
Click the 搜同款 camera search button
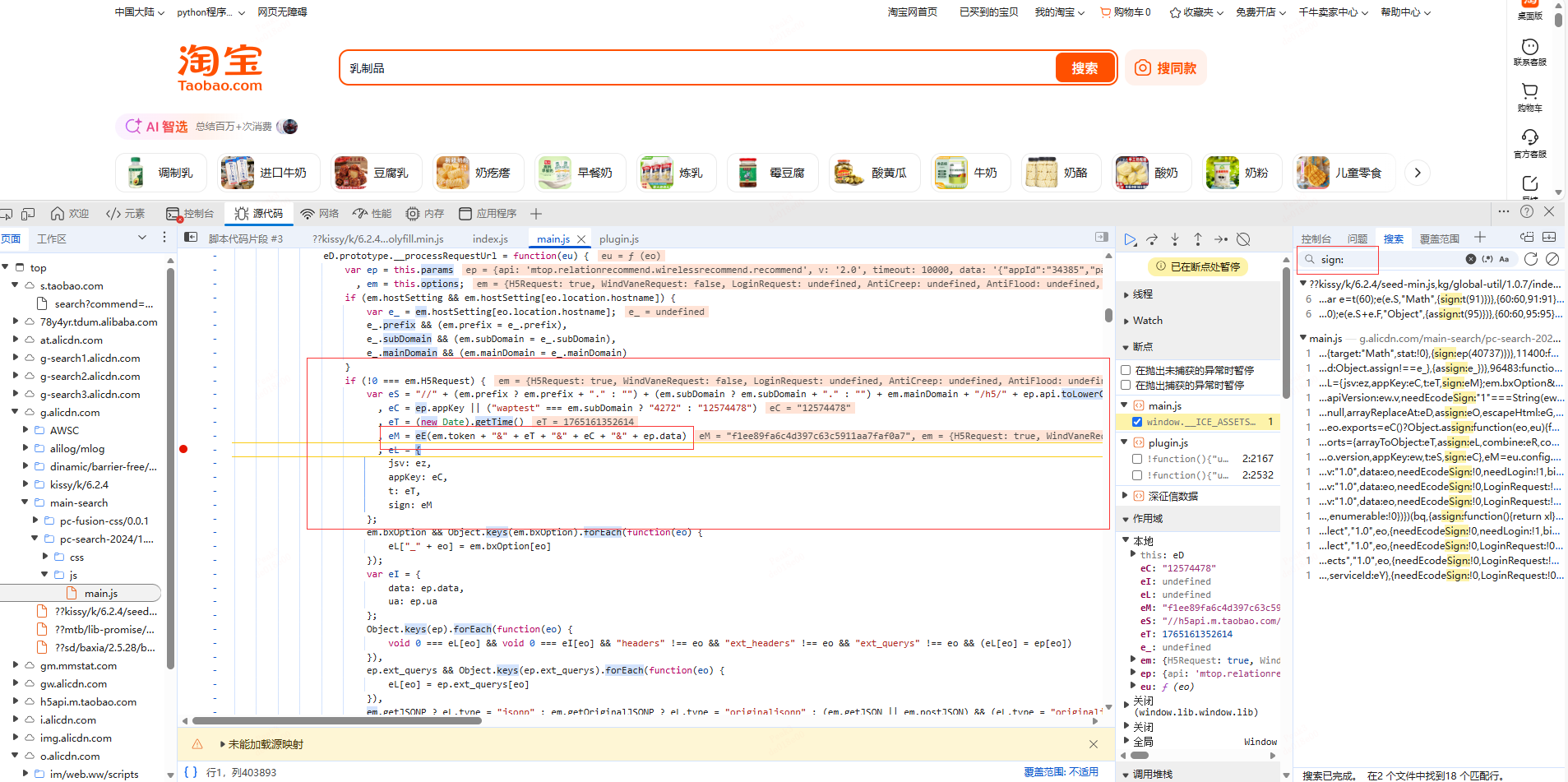pos(1166,68)
